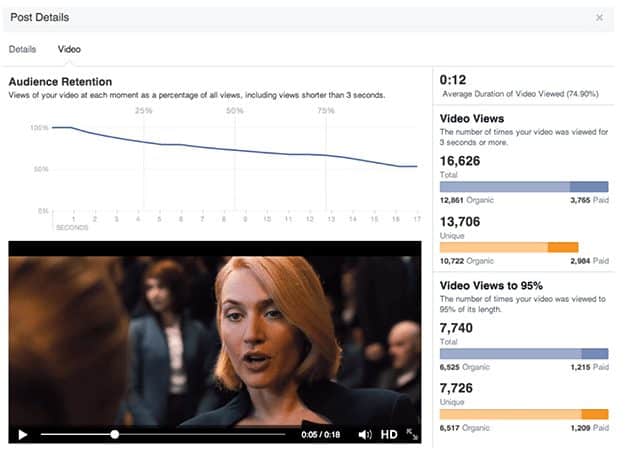Click the 0:05 / 0:18 time display

pyautogui.click(x=321, y=434)
